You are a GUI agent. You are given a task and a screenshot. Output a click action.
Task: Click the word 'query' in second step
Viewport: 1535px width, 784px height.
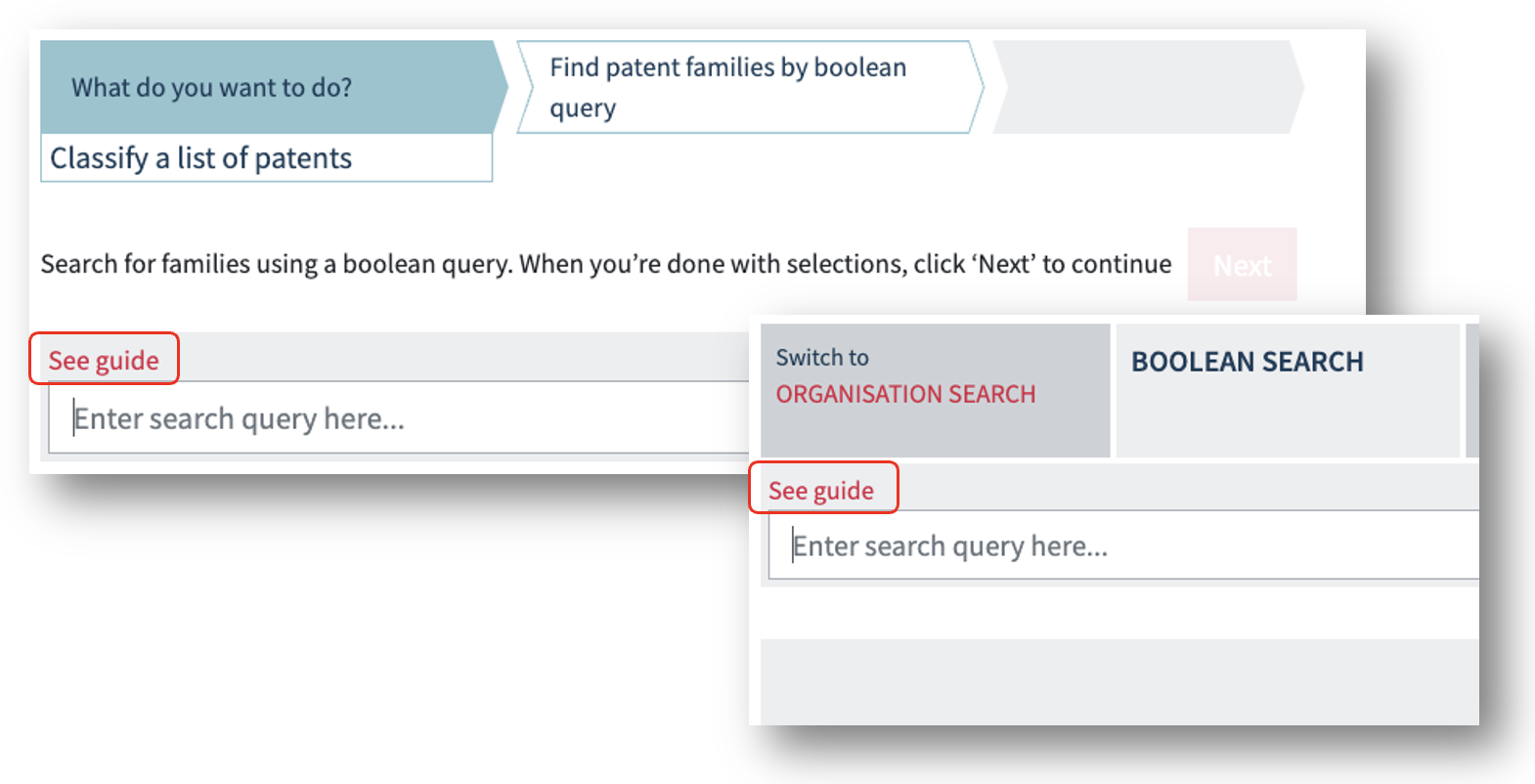tap(583, 109)
